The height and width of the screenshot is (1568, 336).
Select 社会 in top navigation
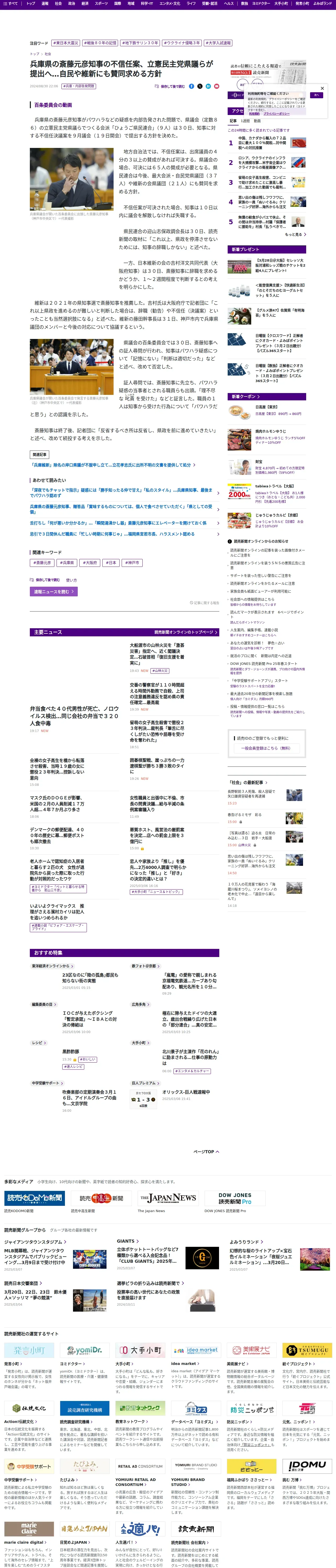[x=58, y=4]
